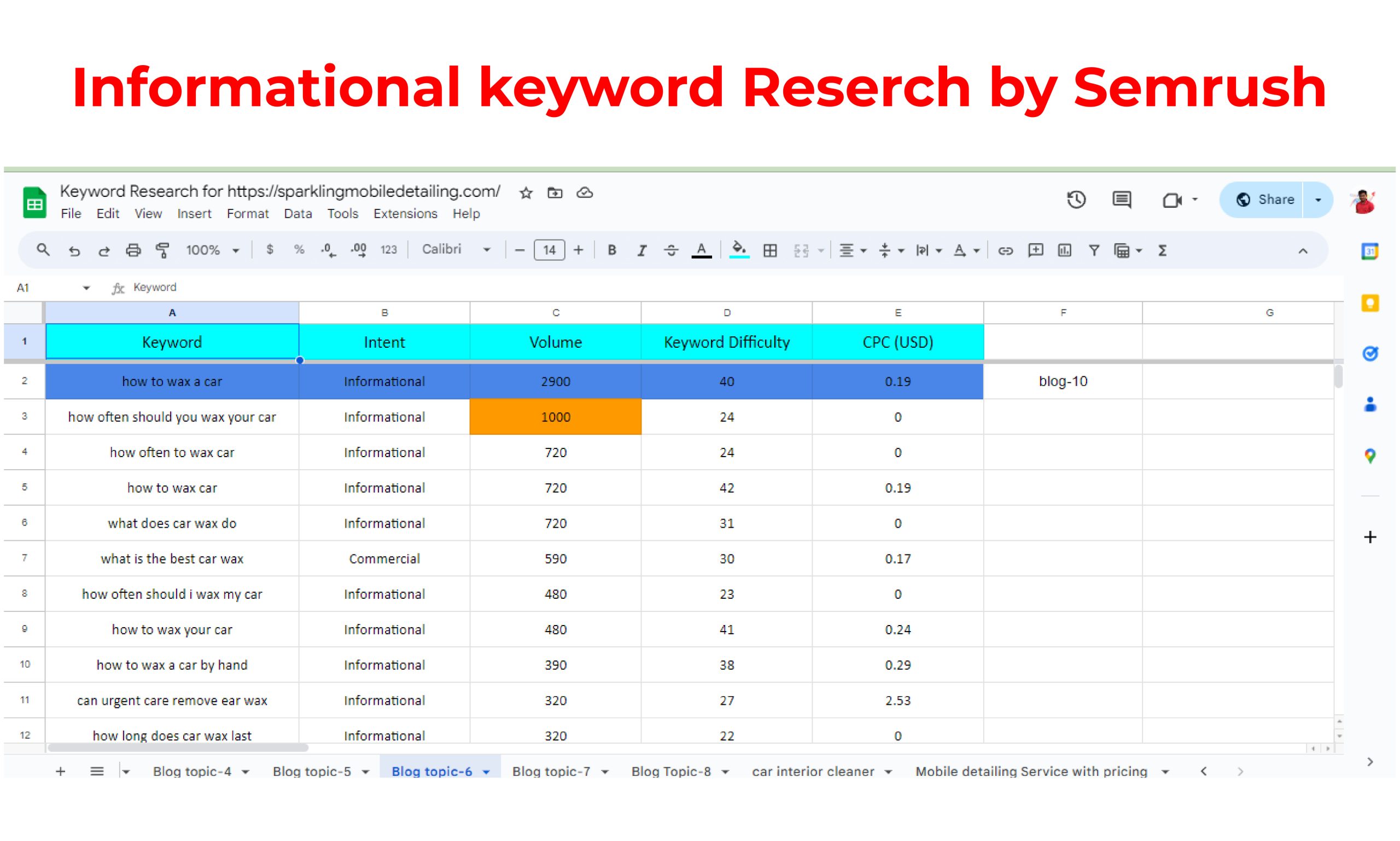Viewport: 1400px width, 841px height.
Task: Open Google Tasks side panel
Action: pos(1369,354)
